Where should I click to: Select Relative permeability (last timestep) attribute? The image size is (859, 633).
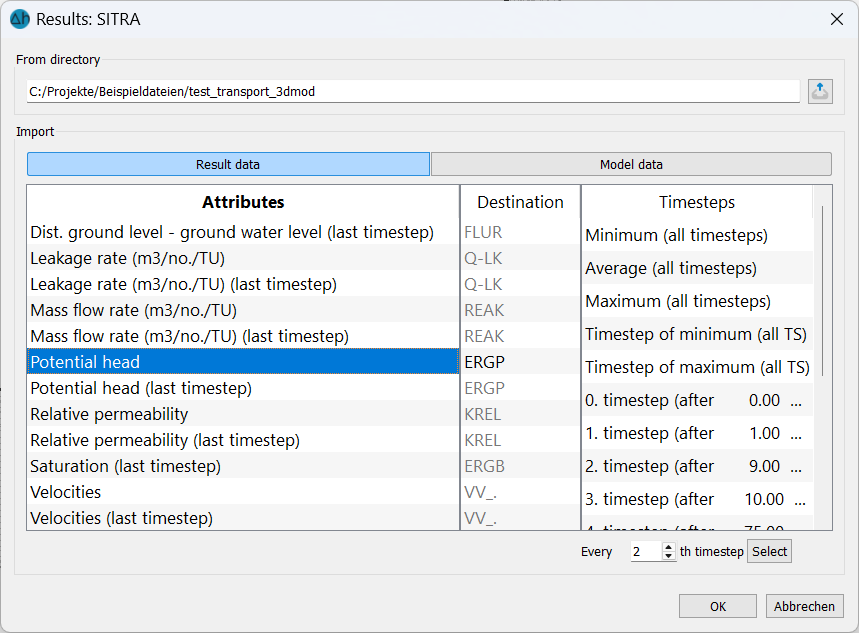pyautogui.click(x=243, y=440)
